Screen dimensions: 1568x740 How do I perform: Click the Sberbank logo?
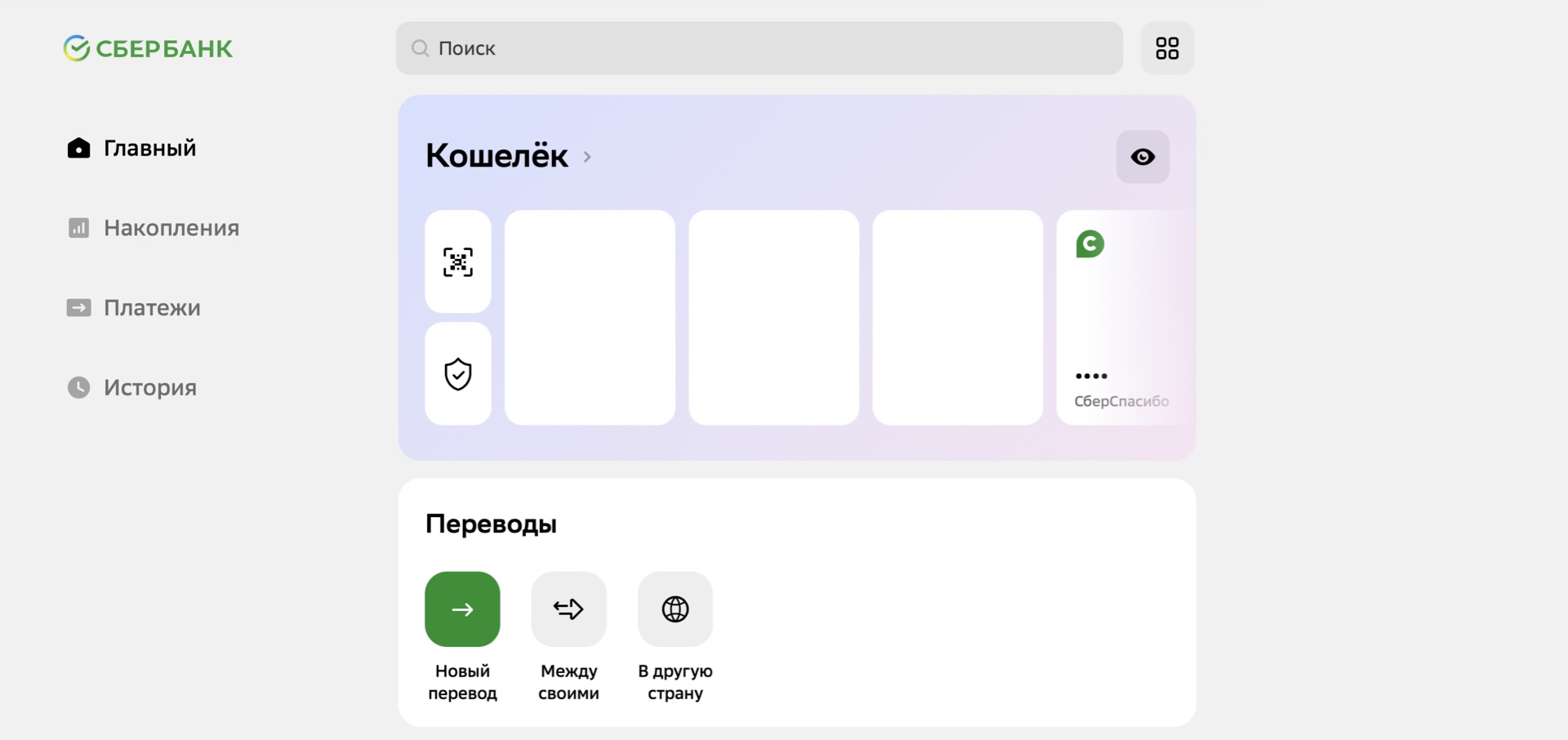[x=148, y=49]
